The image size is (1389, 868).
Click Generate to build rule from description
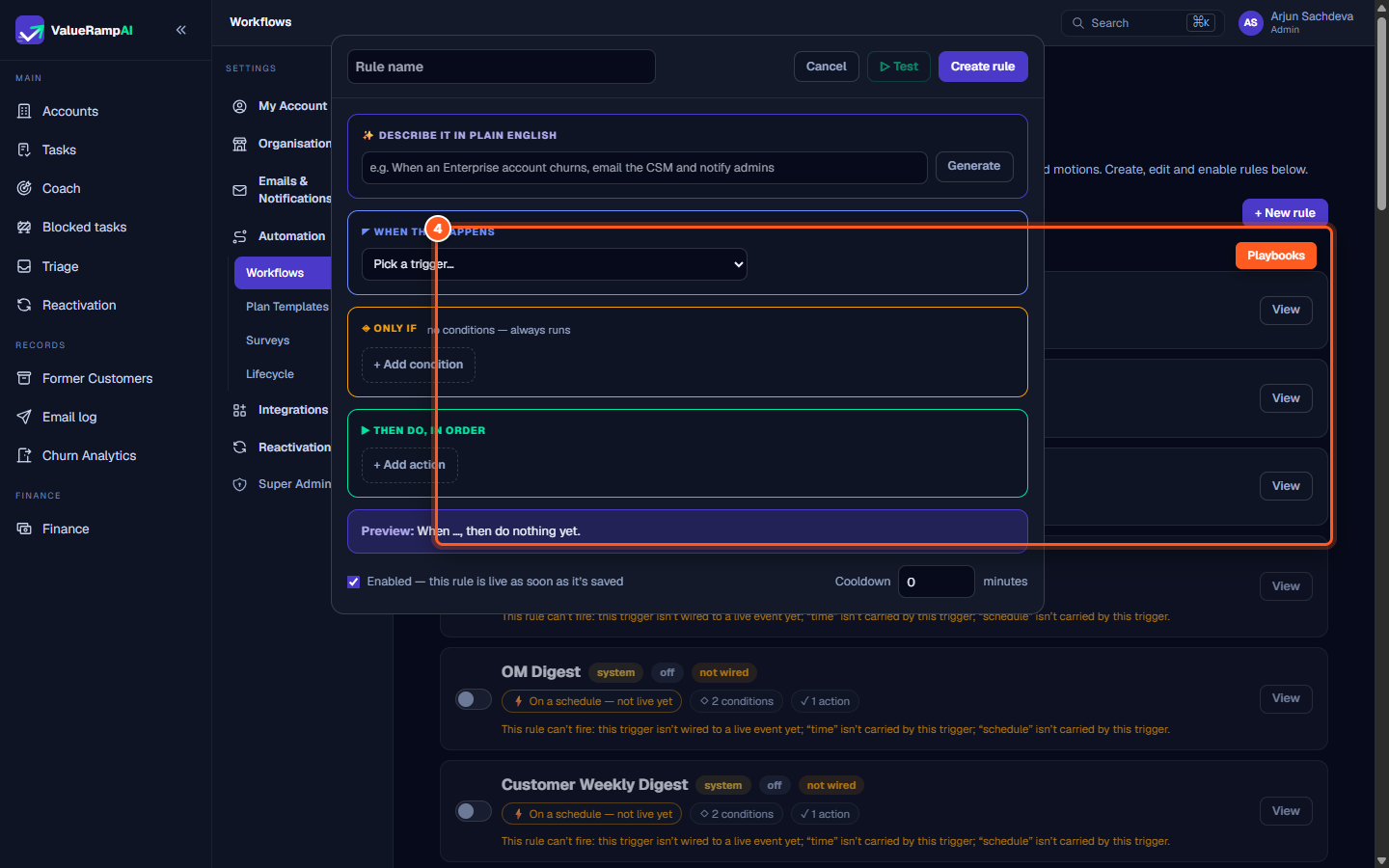tap(974, 167)
